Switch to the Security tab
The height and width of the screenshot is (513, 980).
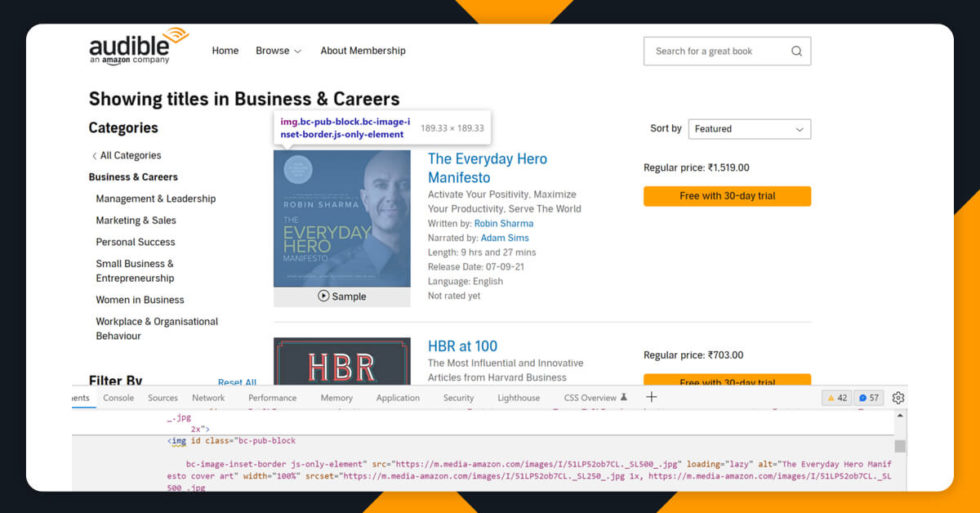point(458,398)
